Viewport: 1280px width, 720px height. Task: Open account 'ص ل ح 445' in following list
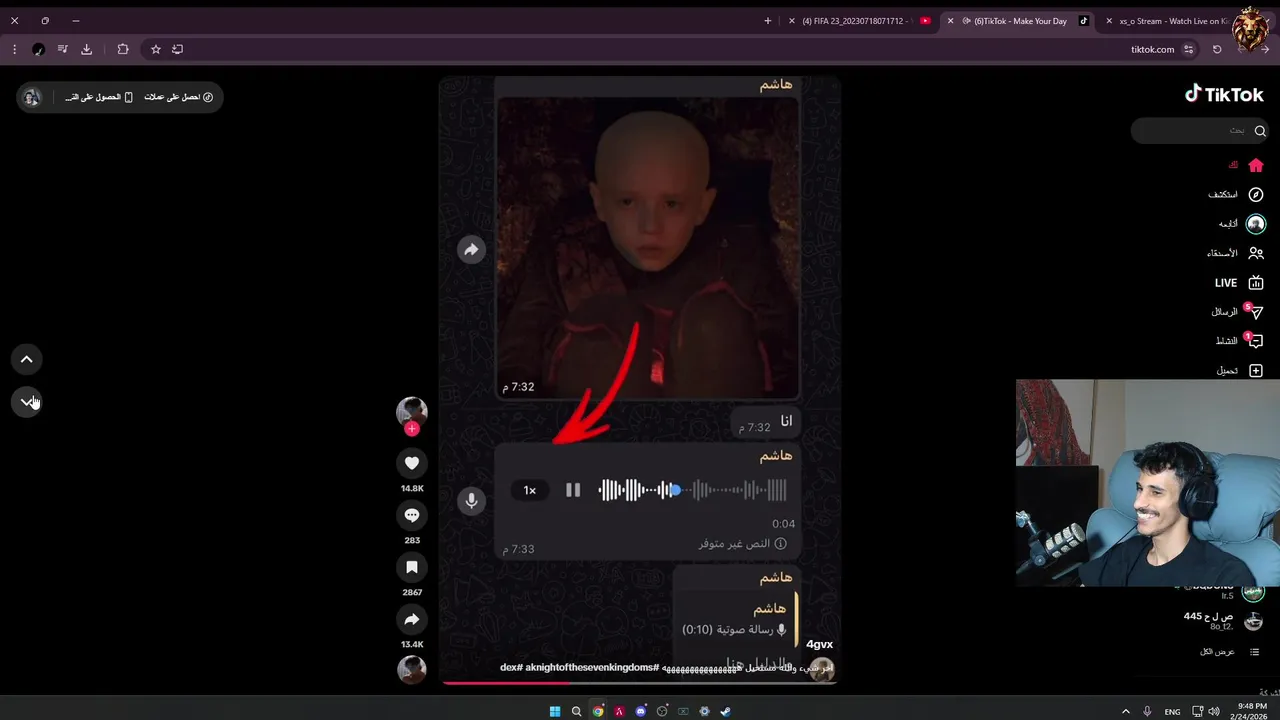[x=1223, y=620]
